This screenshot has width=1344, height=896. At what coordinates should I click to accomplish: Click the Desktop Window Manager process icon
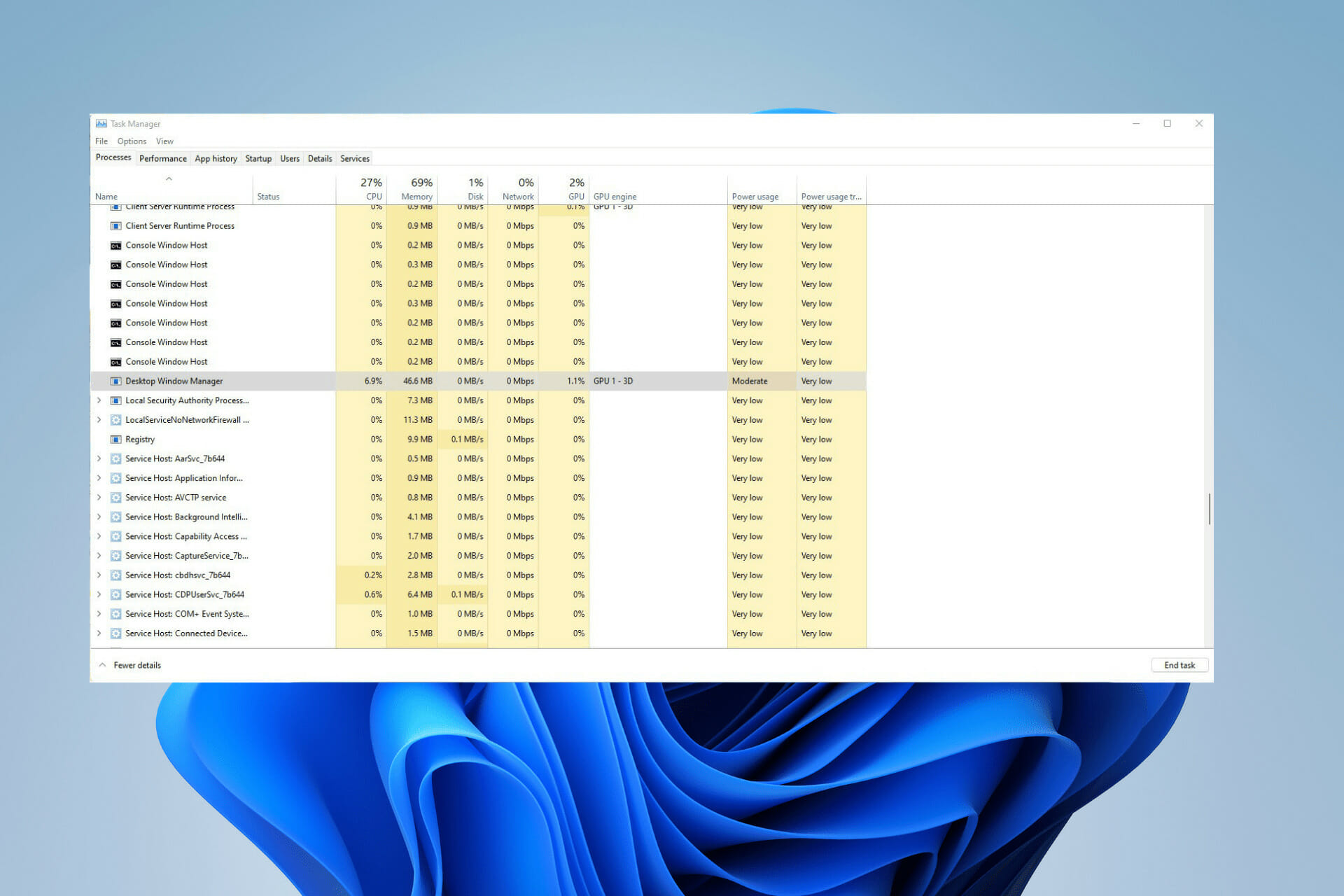coord(116,381)
